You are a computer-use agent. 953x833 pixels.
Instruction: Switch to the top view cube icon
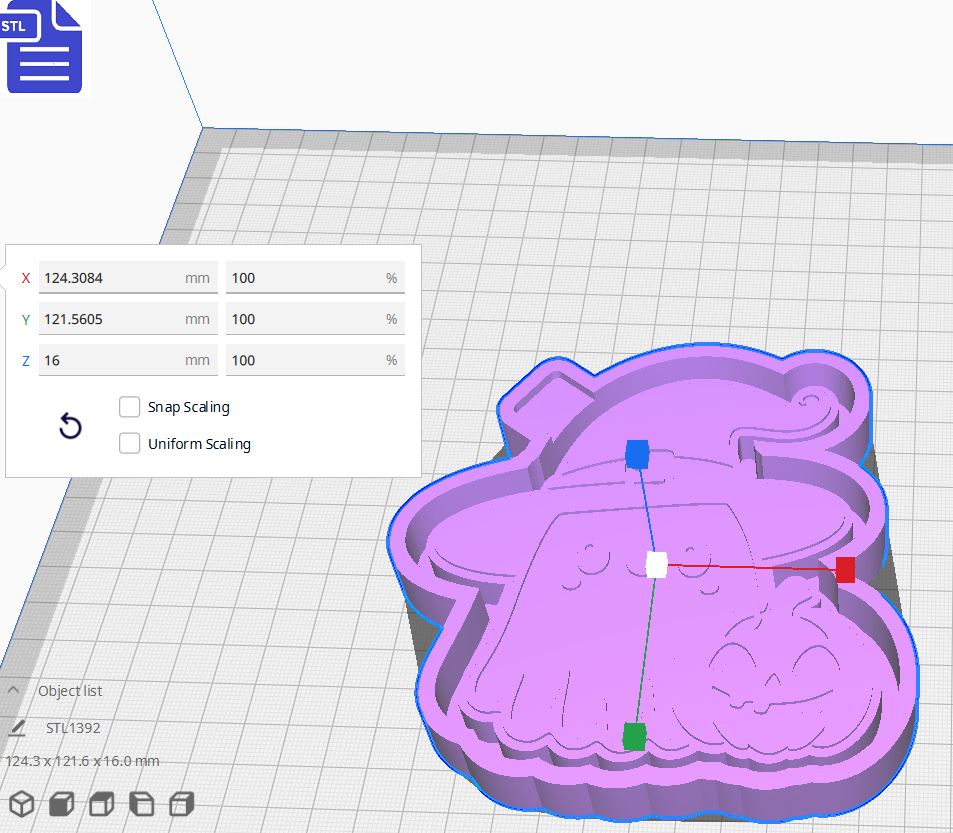101,804
